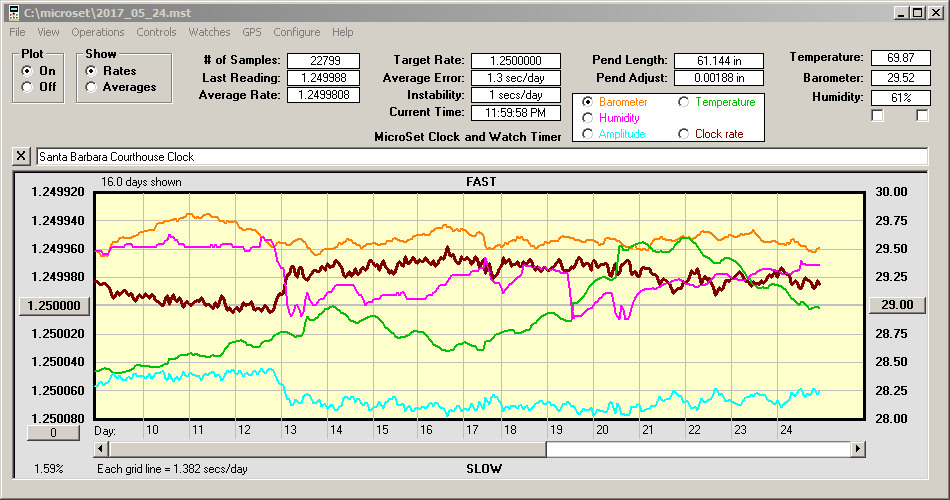Click the Temperature value 69.87
Viewport: 950px width, 500px height.
900,58
